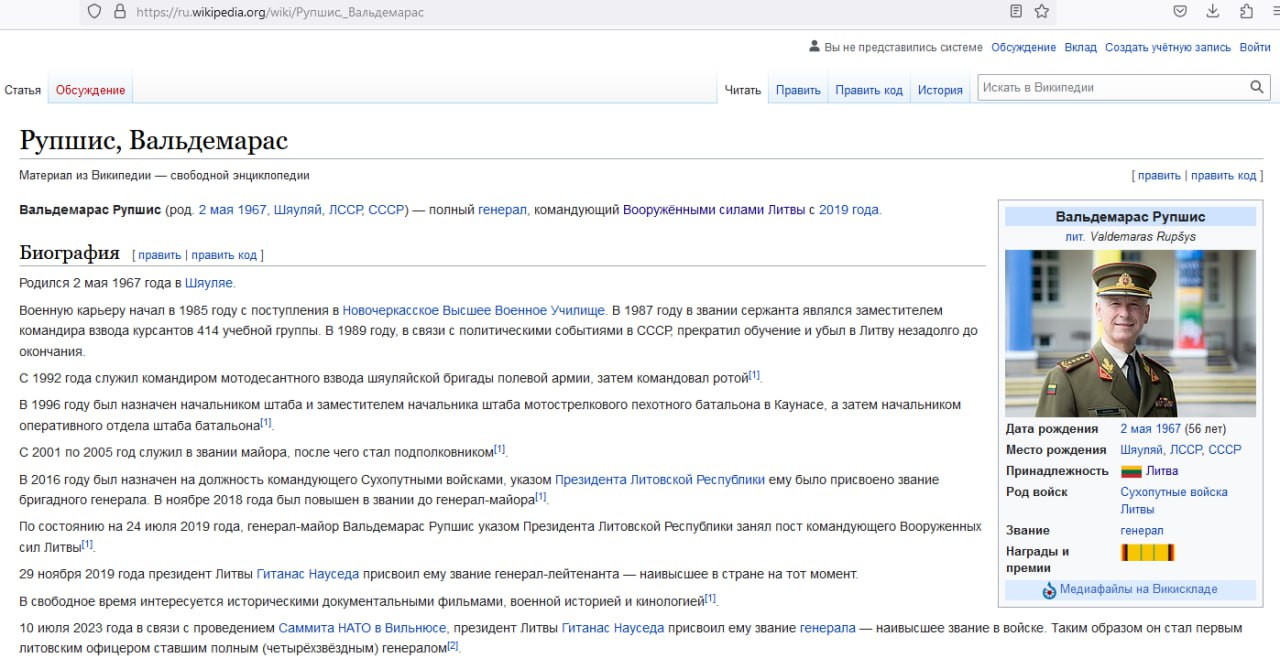Open the portrait photo of Valdemaras Rupšys
This screenshot has height=669, width=1280.
click(x=1130, y=333)
